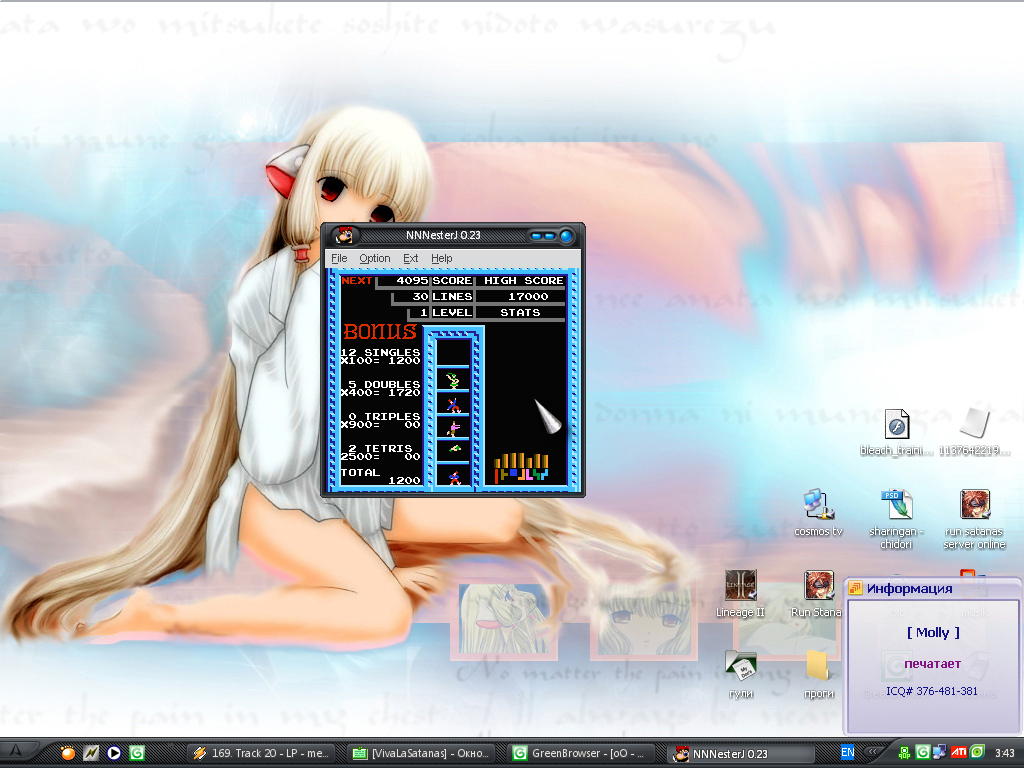The width and height of the screenshot is (1024, 768).
Task: Launch the green chart quick launch icon
Action: 91,753
